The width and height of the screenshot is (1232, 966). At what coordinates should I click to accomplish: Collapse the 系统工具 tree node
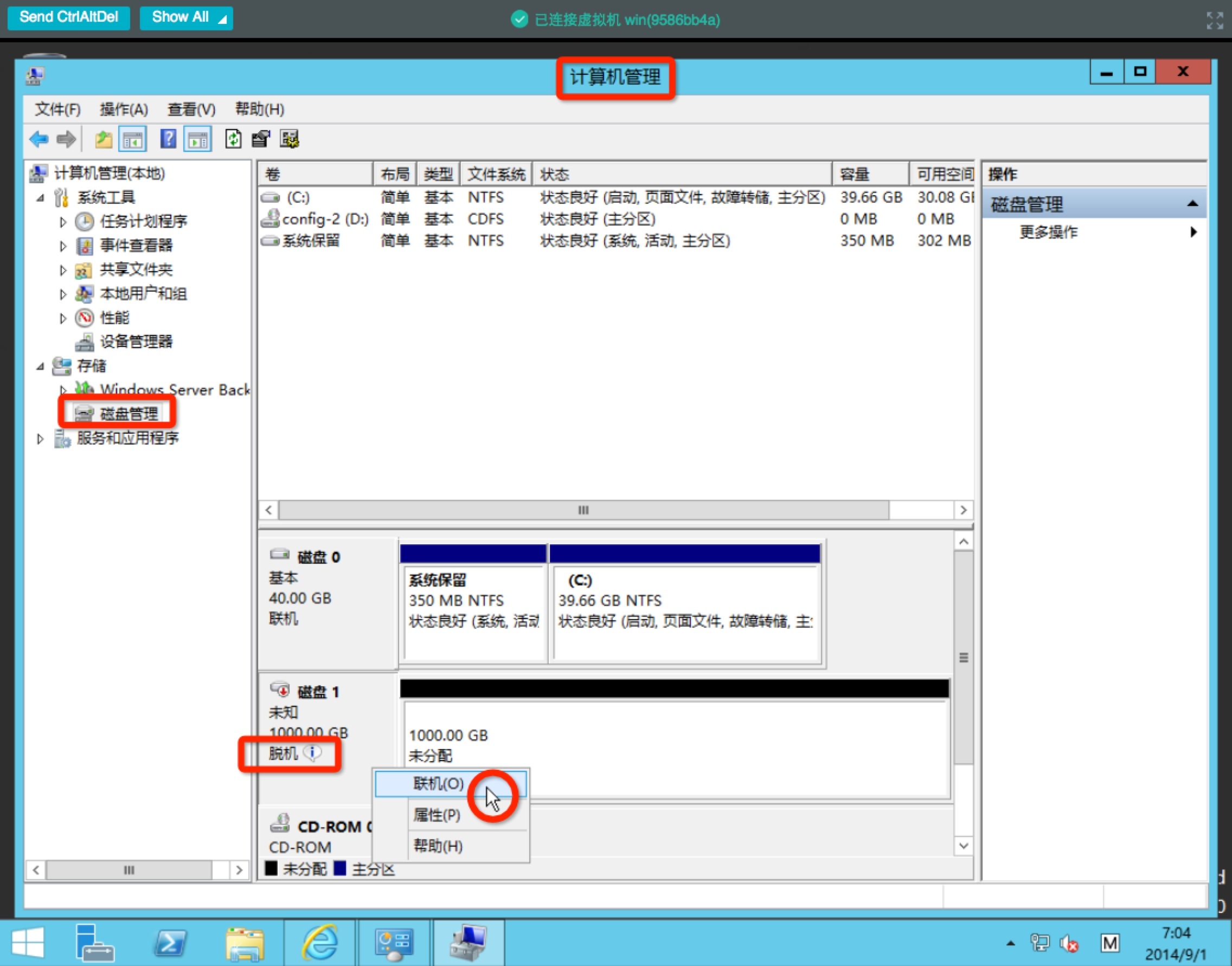point(40,198)
